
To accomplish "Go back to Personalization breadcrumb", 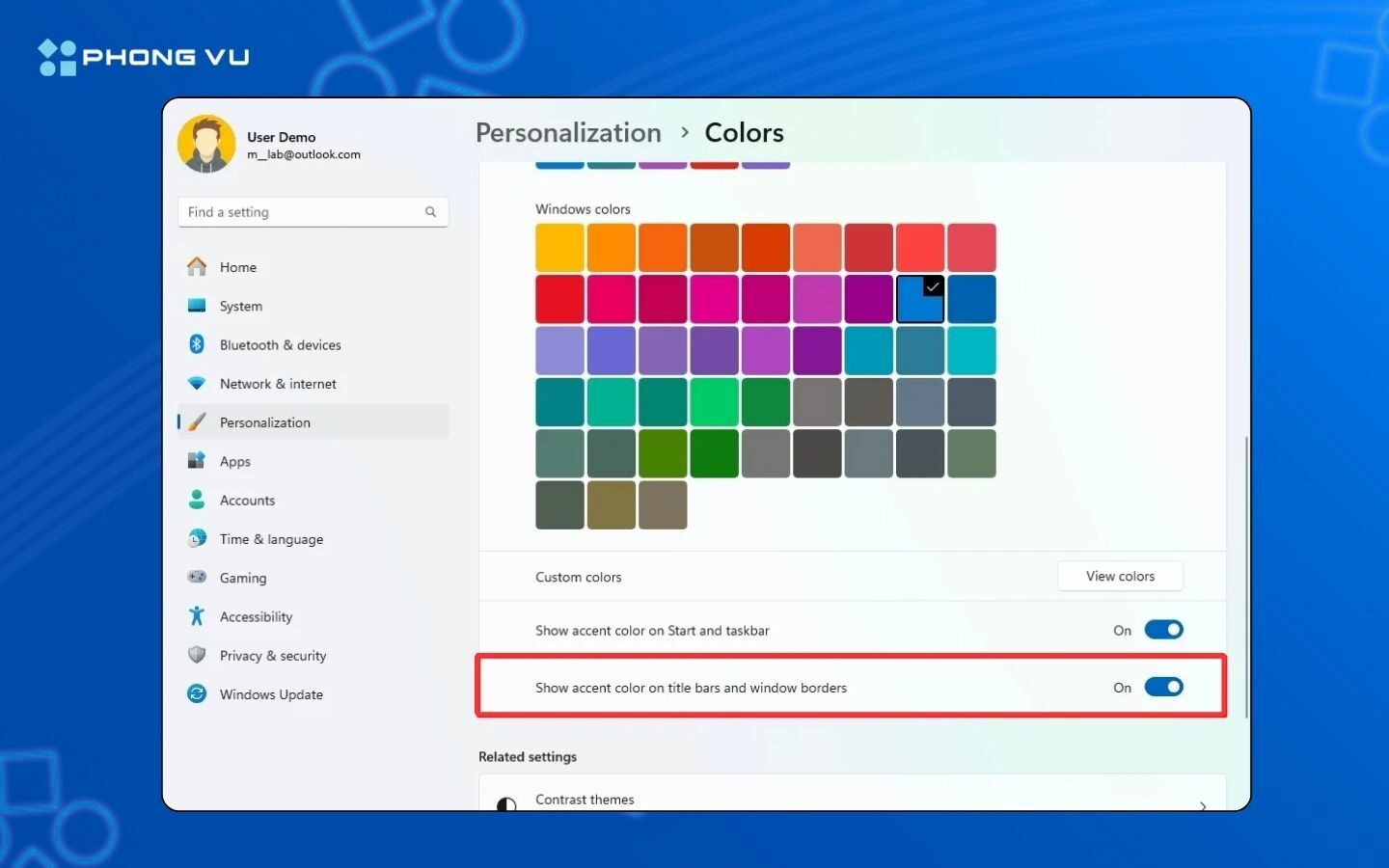I will click(568, 132).
